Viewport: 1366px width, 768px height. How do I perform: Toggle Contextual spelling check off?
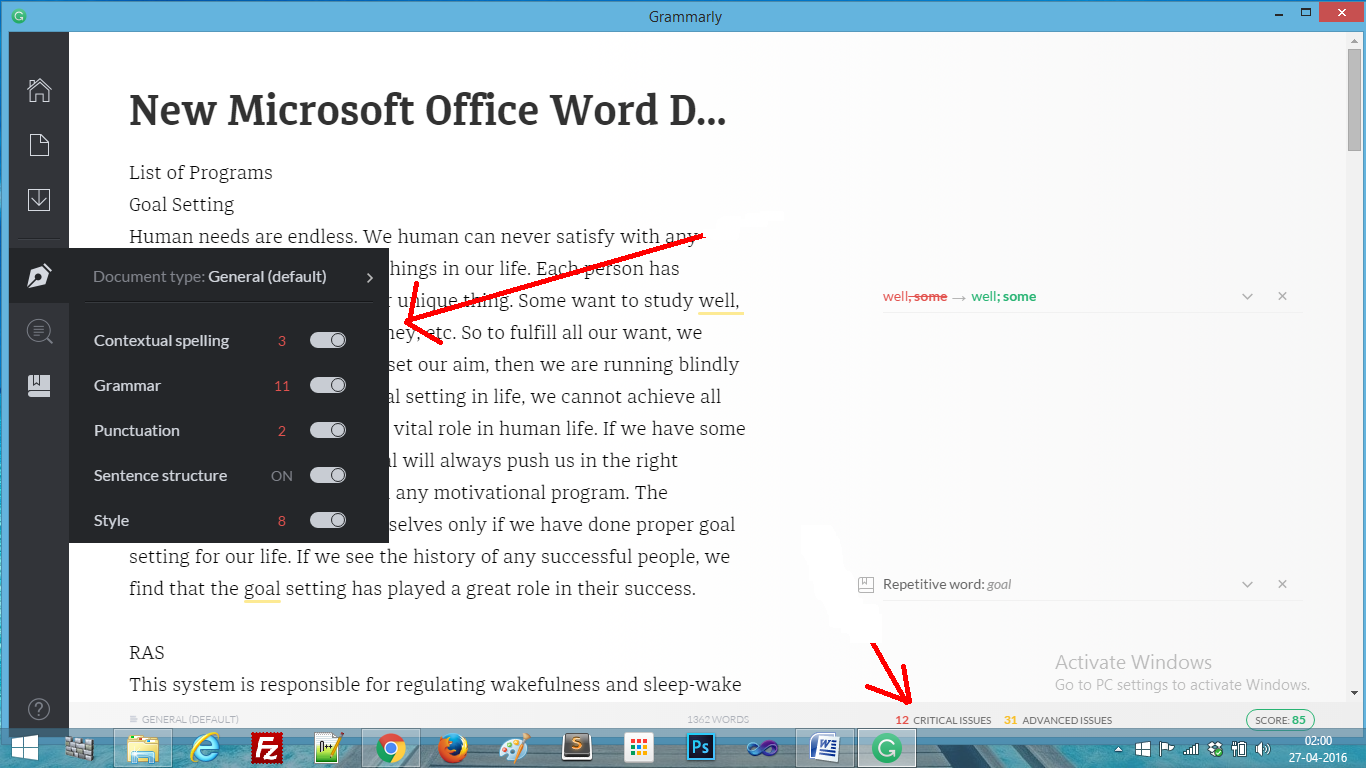pyautogui.click(x=328, y=340)
